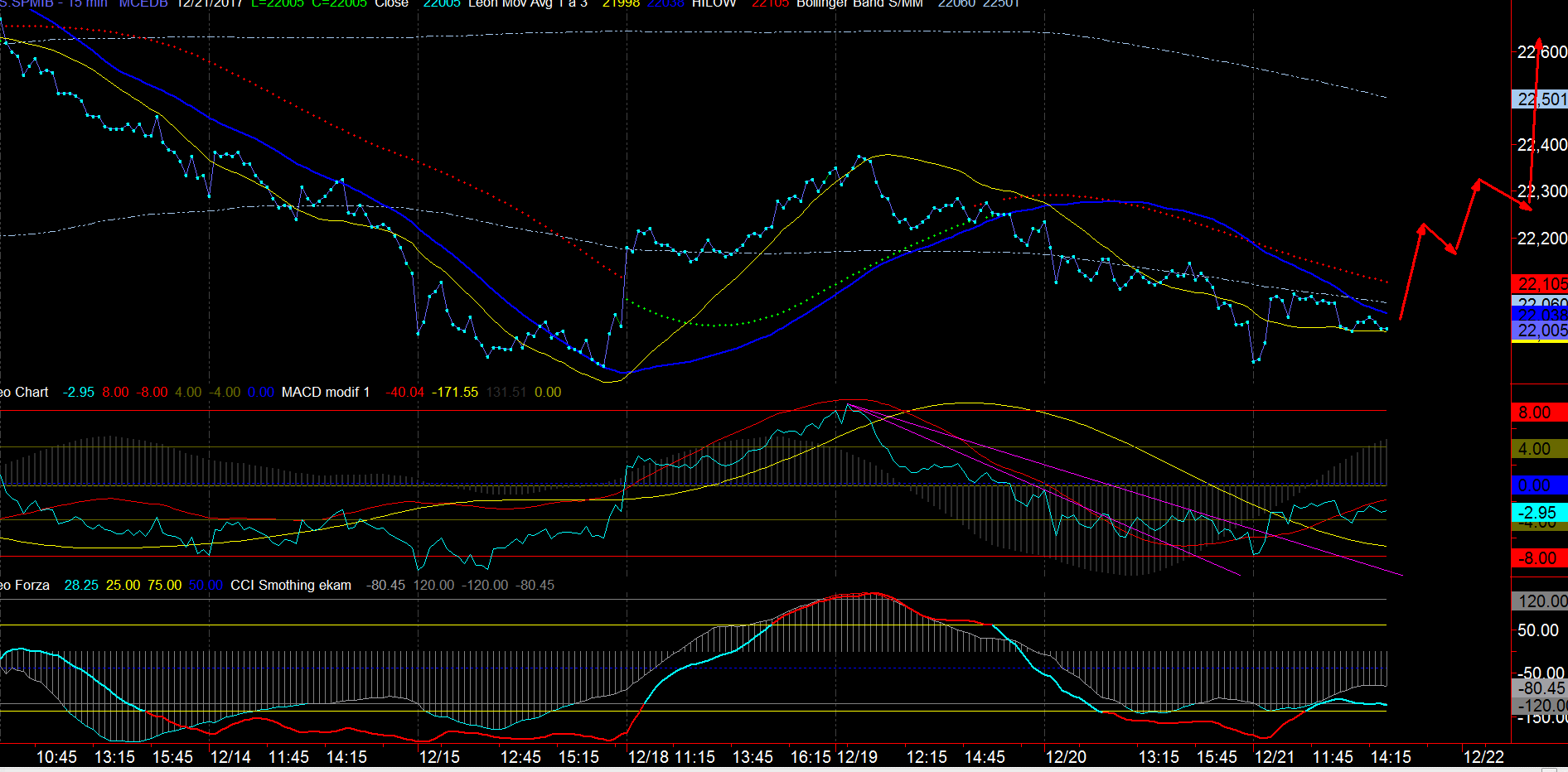Click the 12/19 date axis label

(857, 757)
